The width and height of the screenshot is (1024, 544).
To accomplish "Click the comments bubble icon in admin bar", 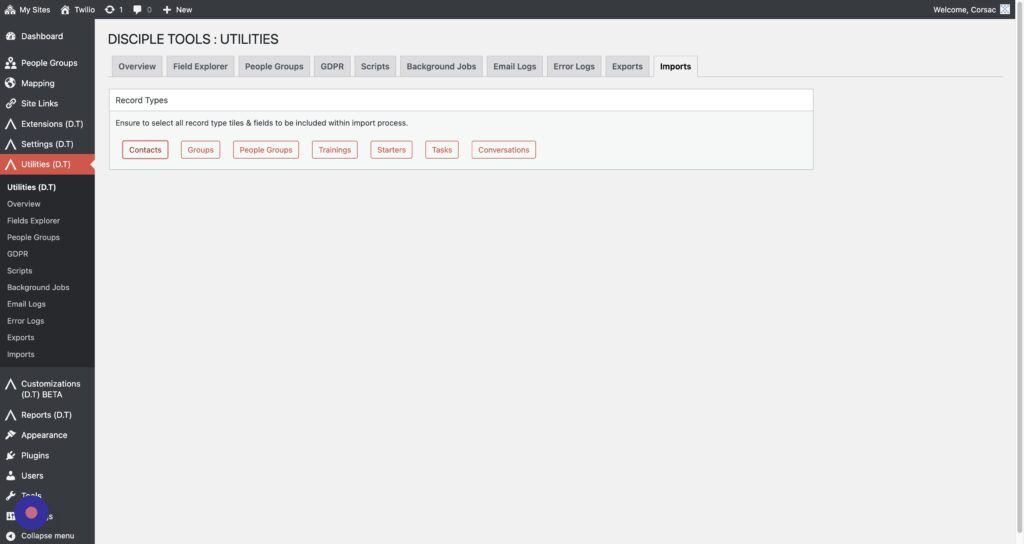I will pos(138,9).
